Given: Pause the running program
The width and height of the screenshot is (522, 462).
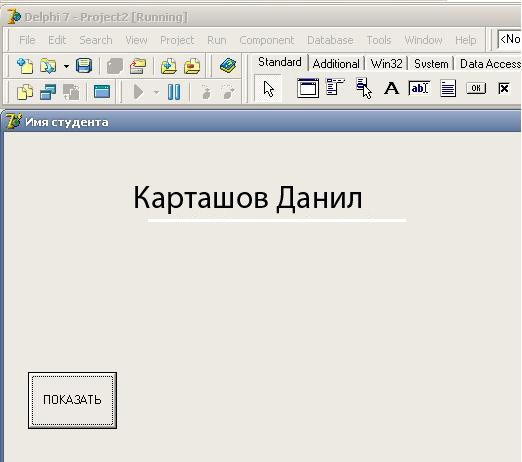Looking at the screenshot, I should tap(174, 92).
